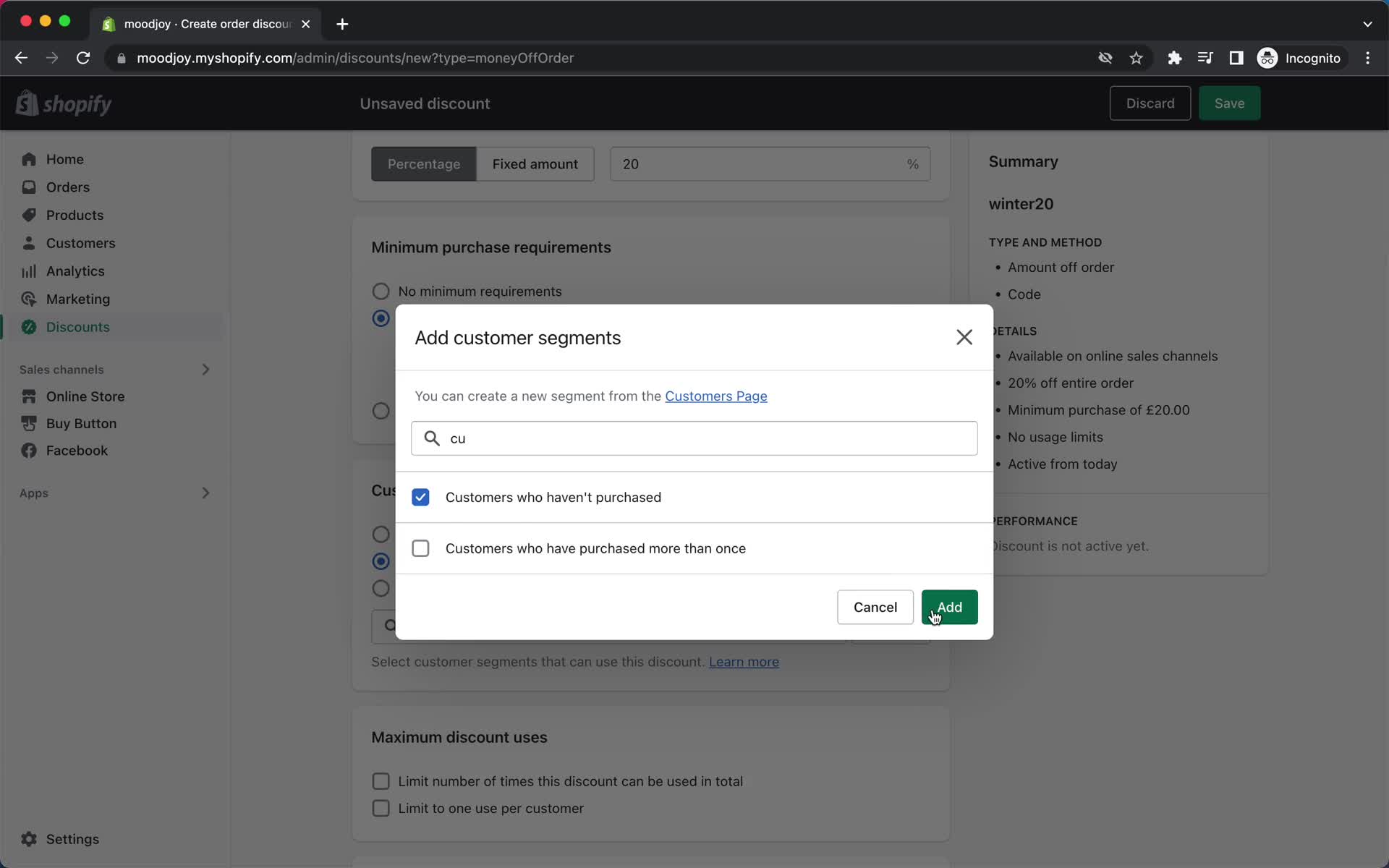Check 'Customers who have purchased more than once'
The image size is (1389, 868).
[x=420, y=548]
